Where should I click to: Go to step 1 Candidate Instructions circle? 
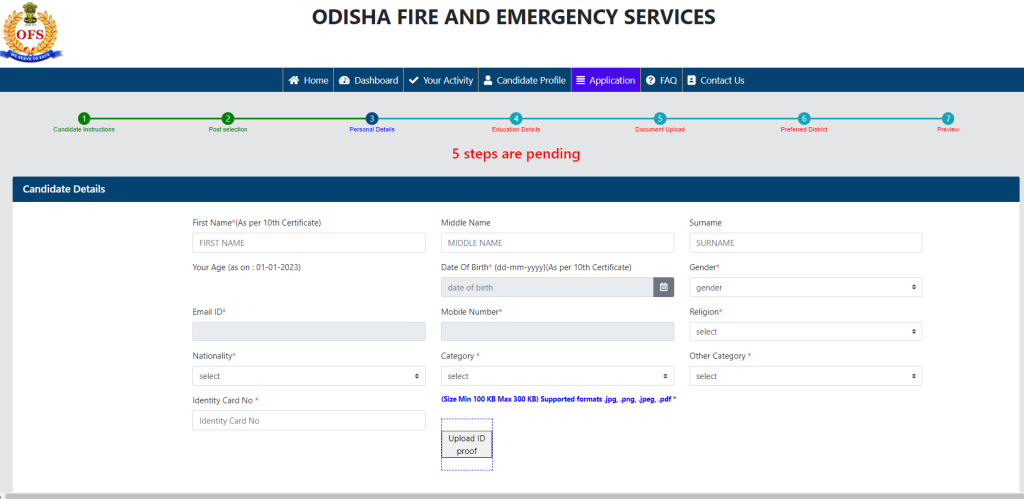coord(84,118)
